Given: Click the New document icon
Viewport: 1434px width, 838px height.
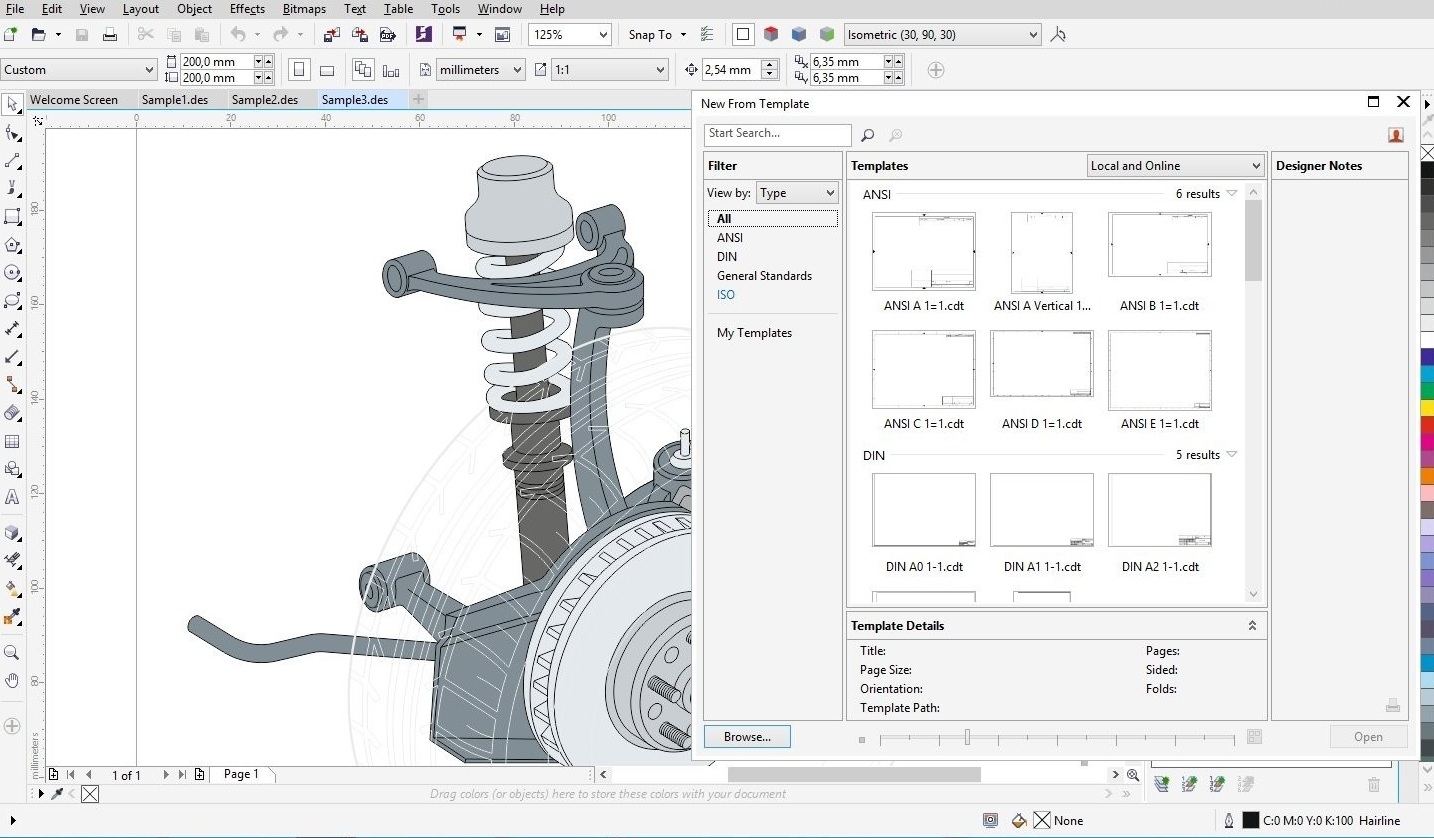Looking at the screenshot, I should click(10, 34).
